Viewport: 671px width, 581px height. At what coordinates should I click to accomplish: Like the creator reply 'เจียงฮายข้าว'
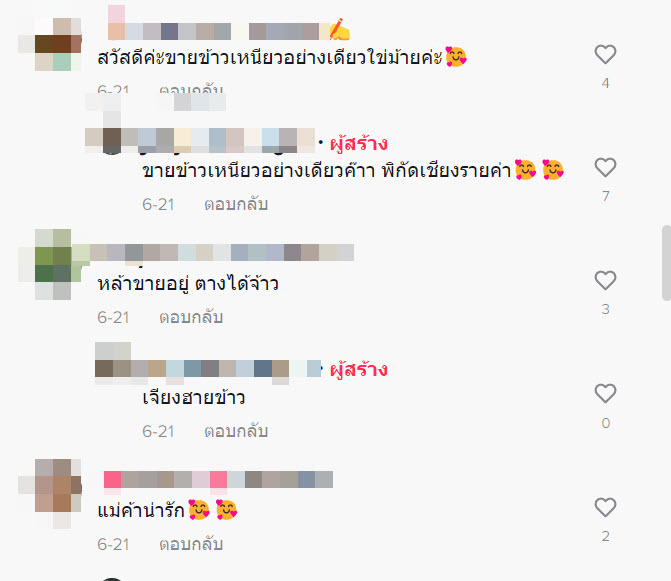click(x=605, y=394)
